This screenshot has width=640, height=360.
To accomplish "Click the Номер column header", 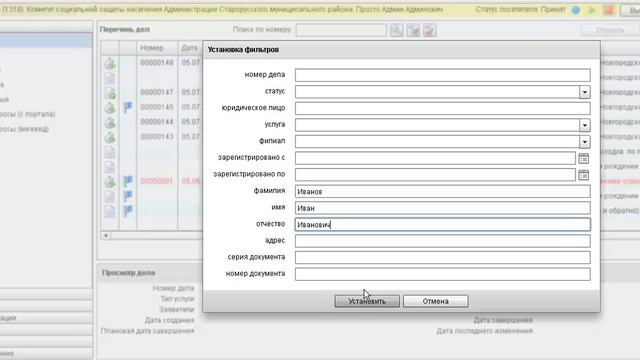I will coord(157,48).
